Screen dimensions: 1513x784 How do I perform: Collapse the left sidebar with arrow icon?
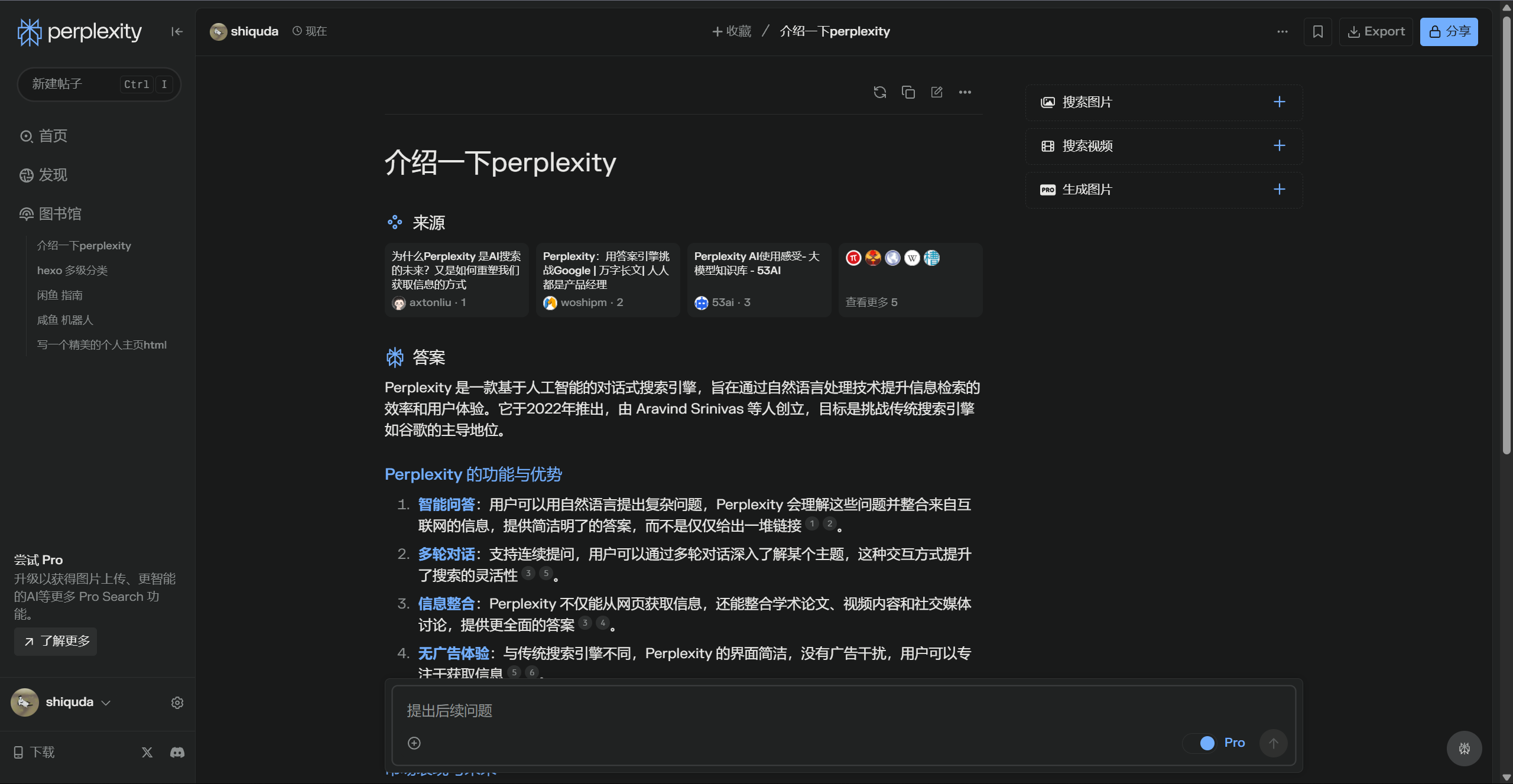click(x=177, y=32)
